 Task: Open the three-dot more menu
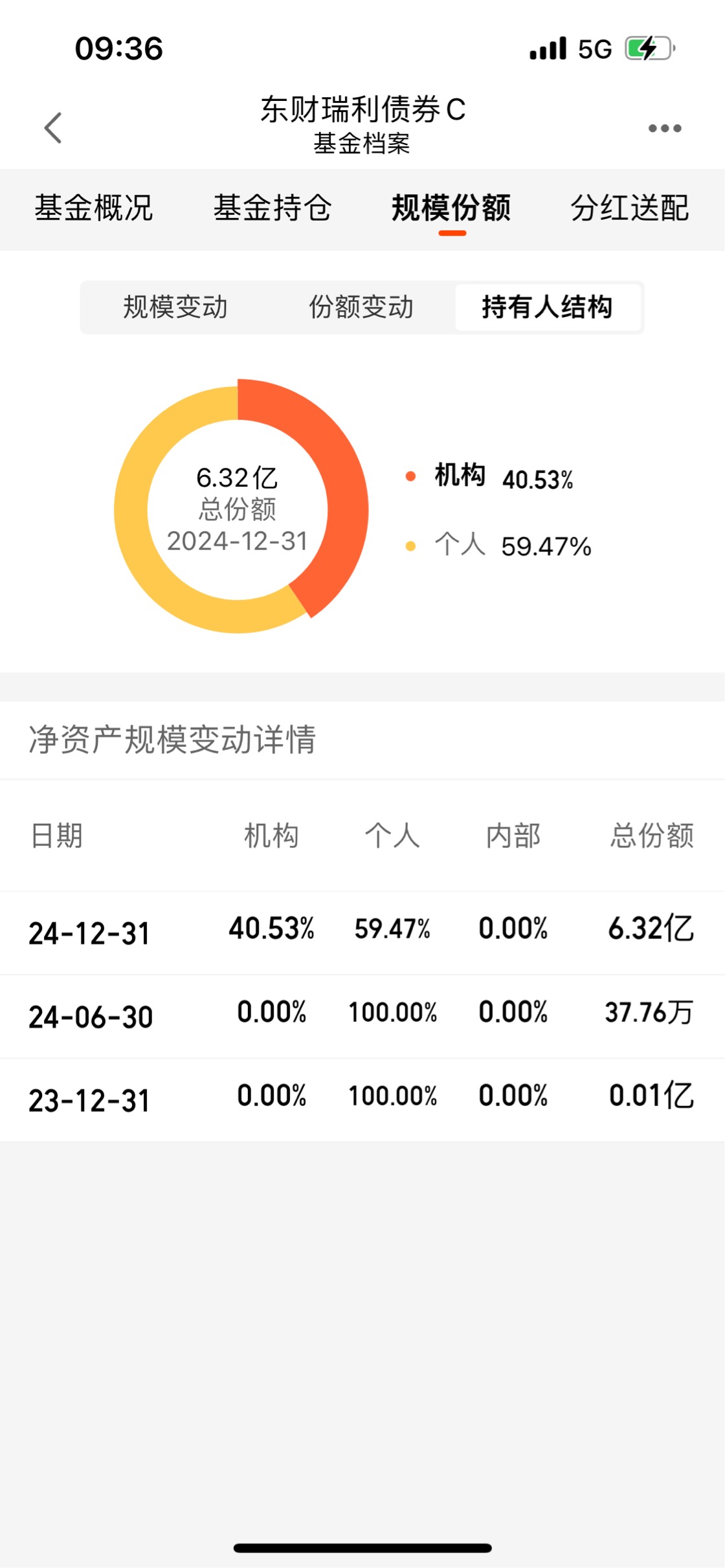pyautogui.click(x=665, y=128)
